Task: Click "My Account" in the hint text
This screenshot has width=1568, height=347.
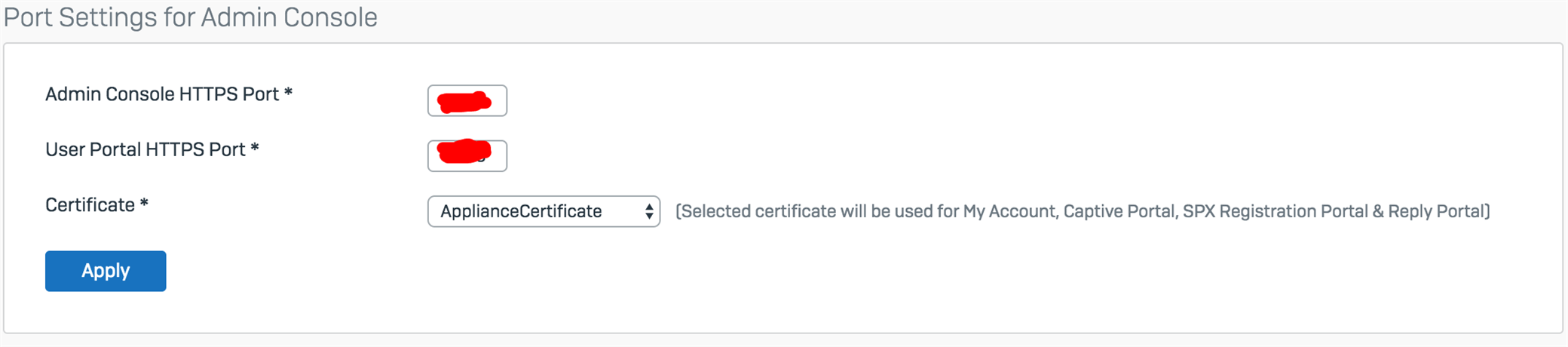Action: click(1009, 211)
